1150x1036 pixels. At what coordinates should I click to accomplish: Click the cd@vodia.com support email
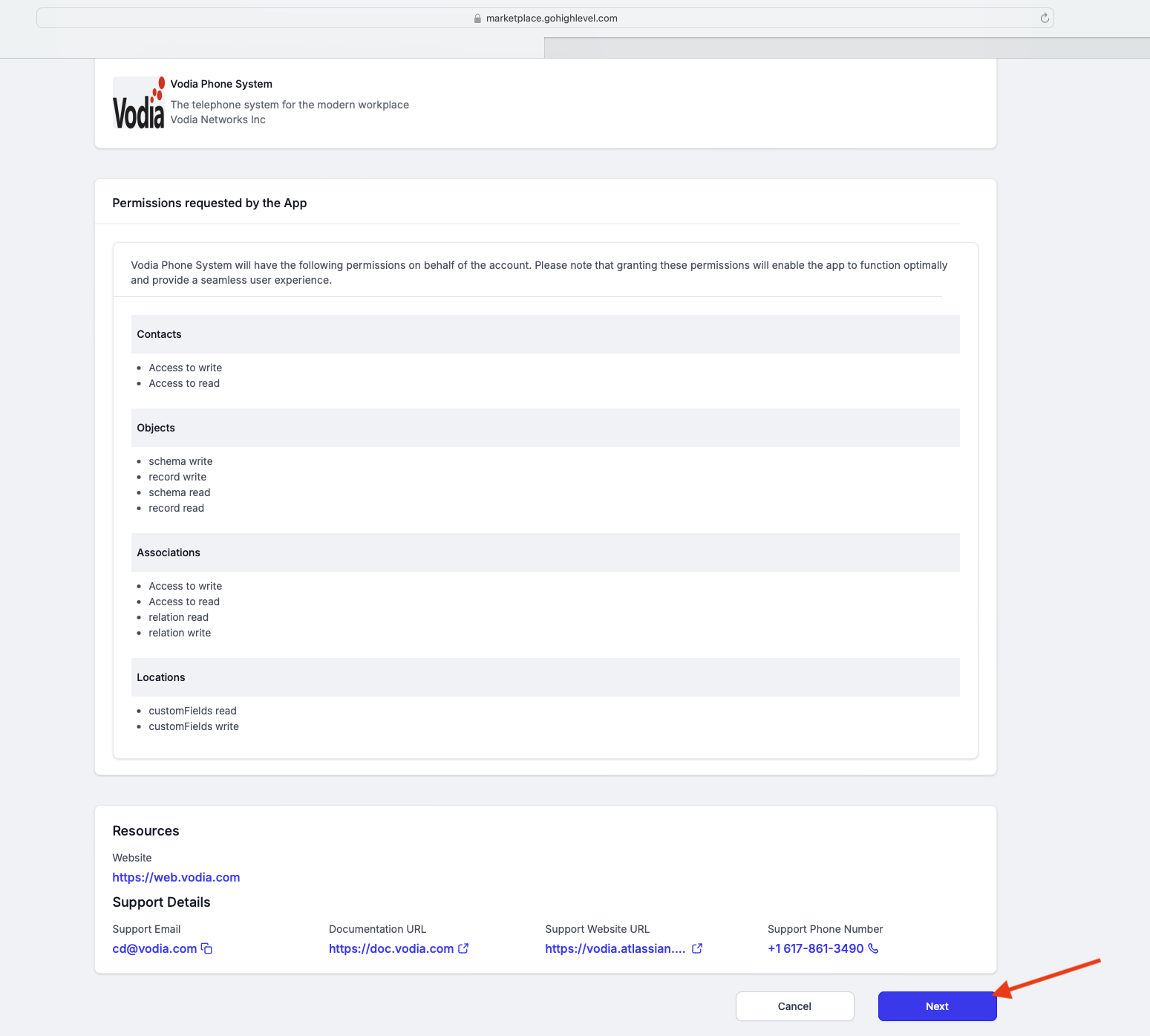(x=154, y=948)
